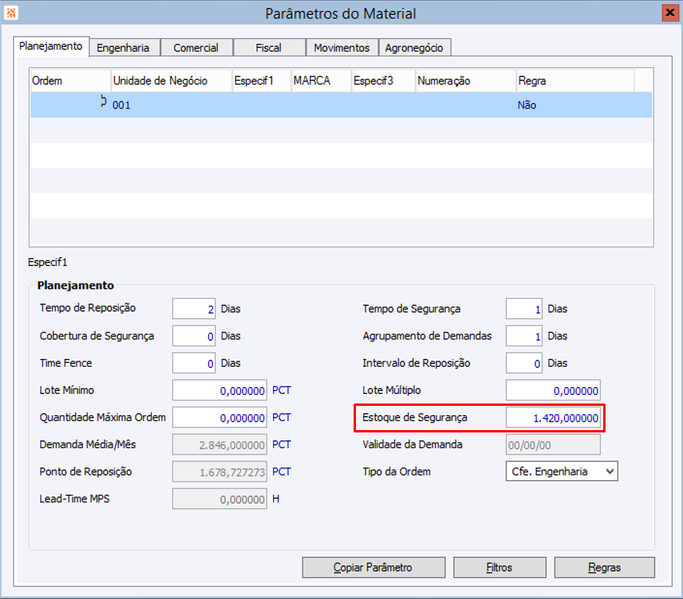Click the row indicator arrow beside 001

(x=103, y=102)
